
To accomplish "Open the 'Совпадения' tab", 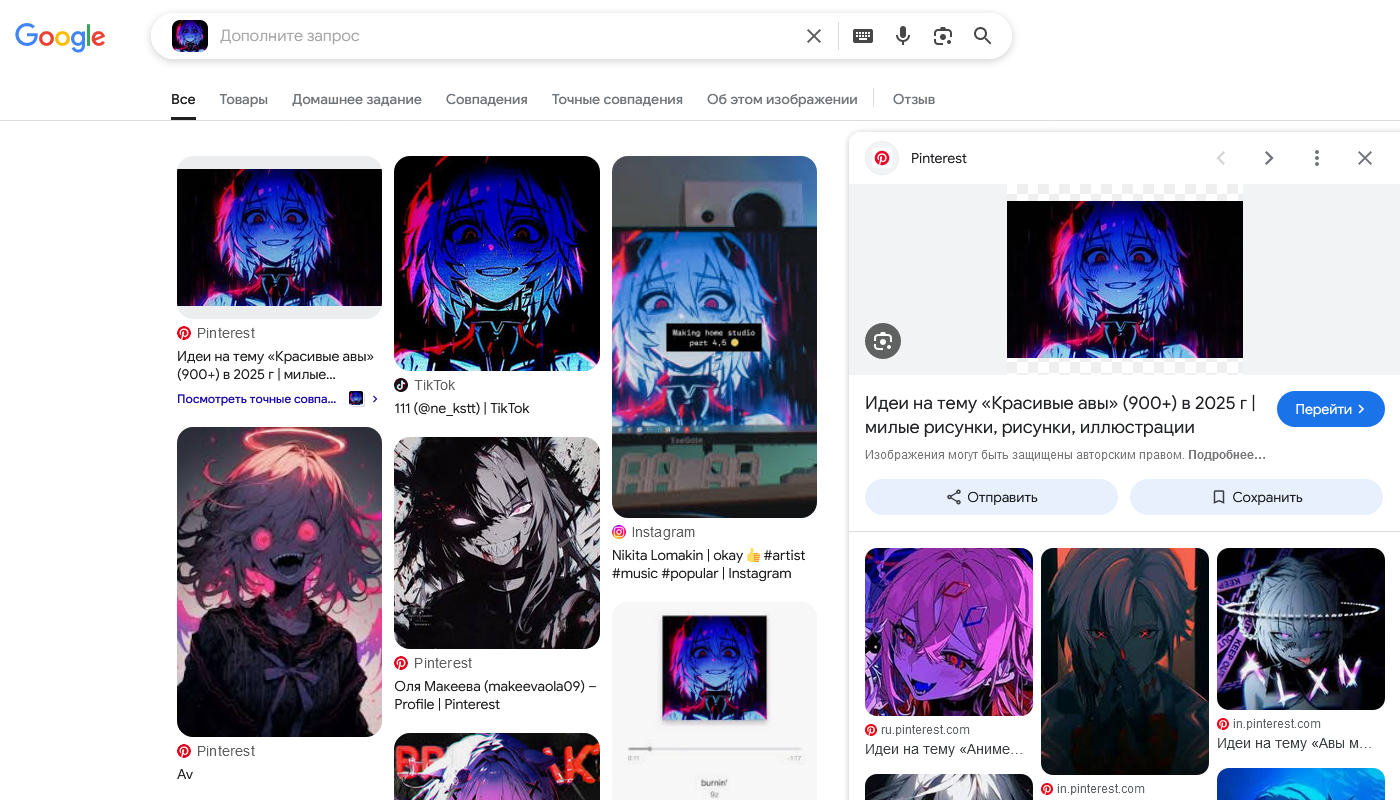I will 487,100.
